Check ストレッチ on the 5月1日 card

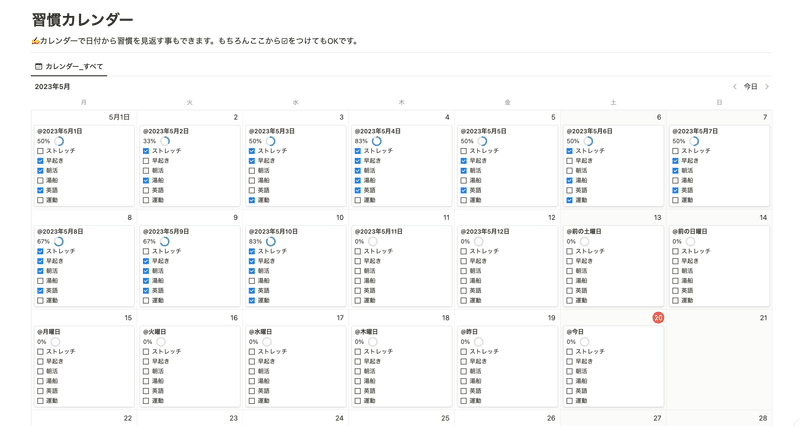[40, 151]
